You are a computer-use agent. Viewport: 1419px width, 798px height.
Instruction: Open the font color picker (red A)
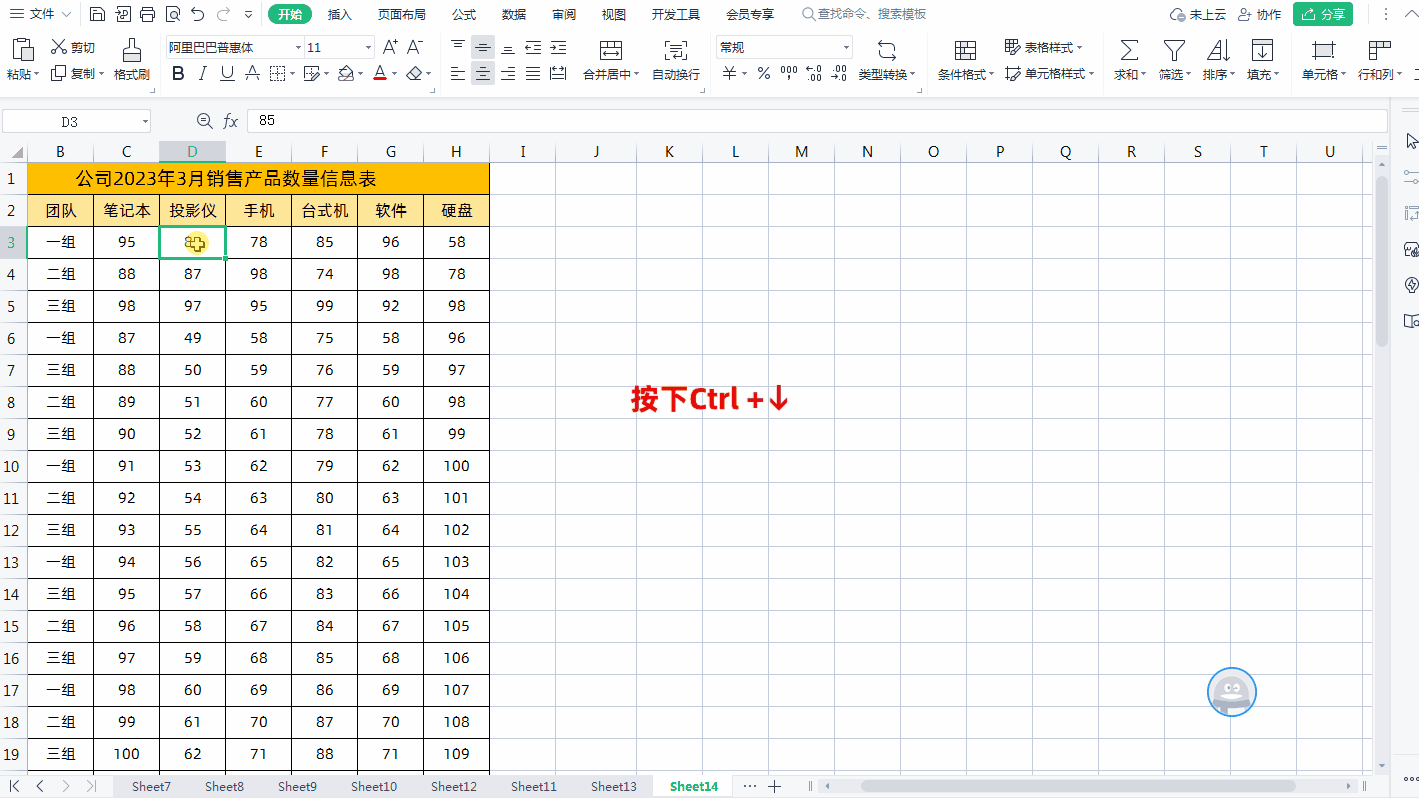(380, 73)
